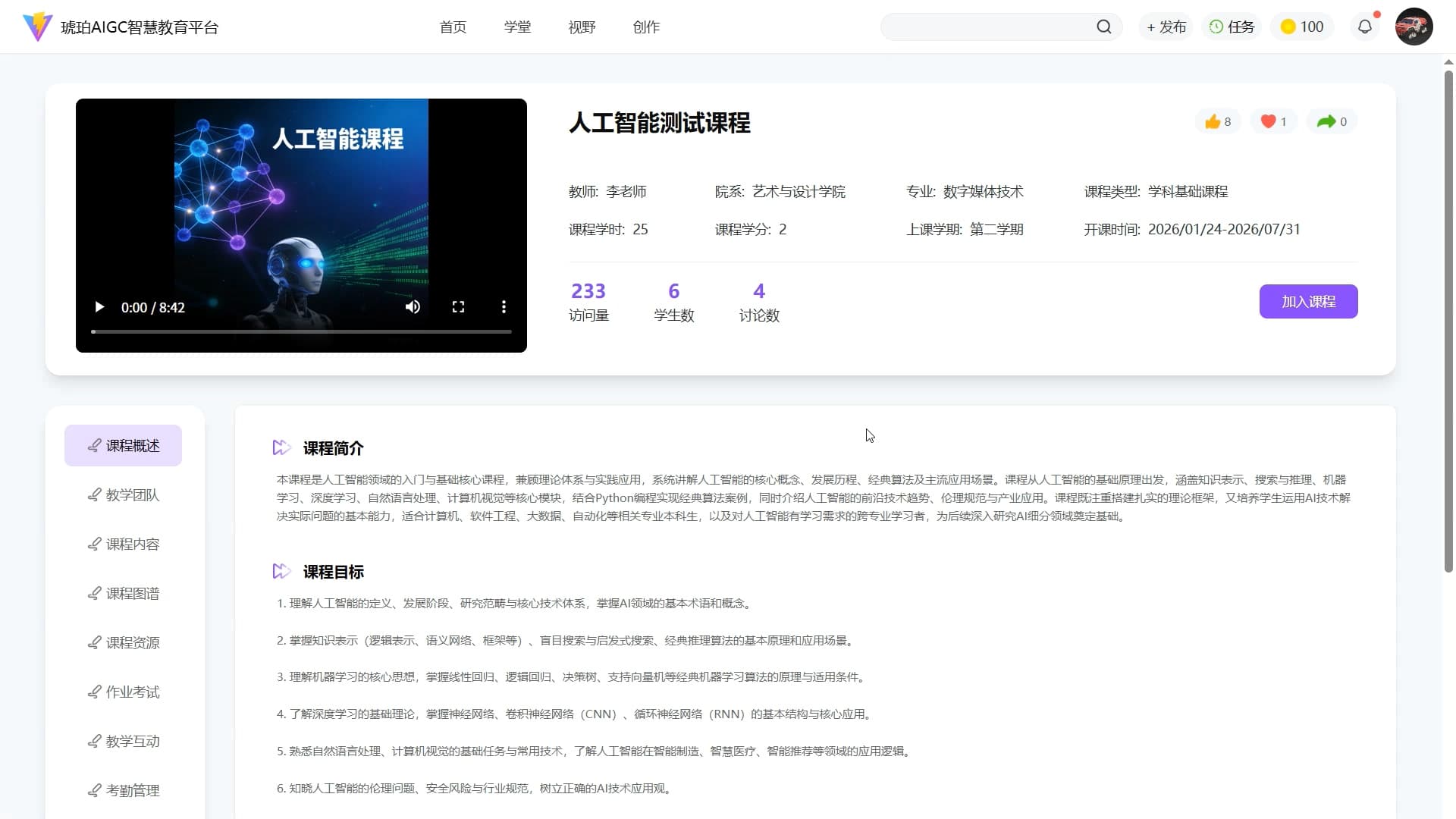Click the date range 2026/01/24-2026/07/31
This screenshot has height=819, width=1456.
coord(1224,230)
